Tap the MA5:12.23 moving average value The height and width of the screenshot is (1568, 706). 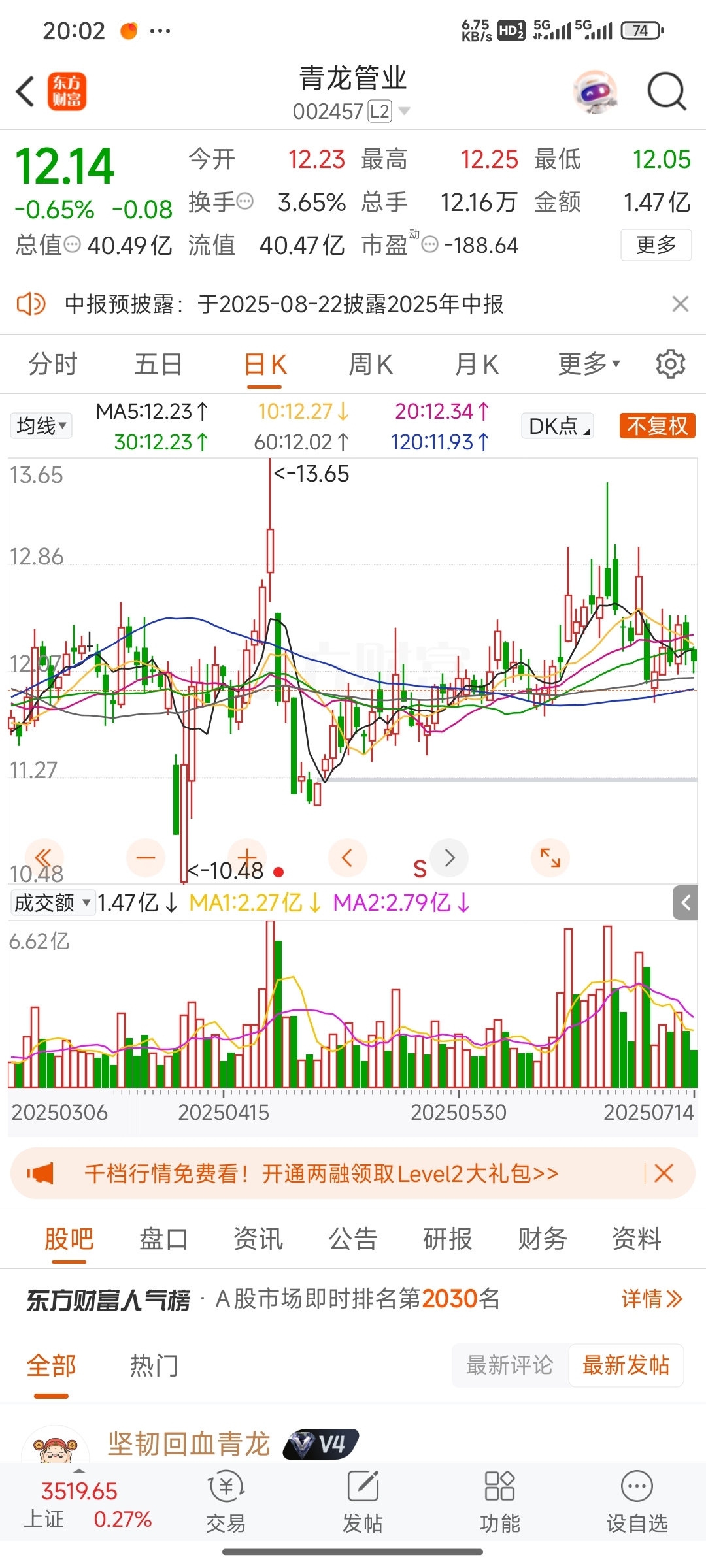point(152,411)
